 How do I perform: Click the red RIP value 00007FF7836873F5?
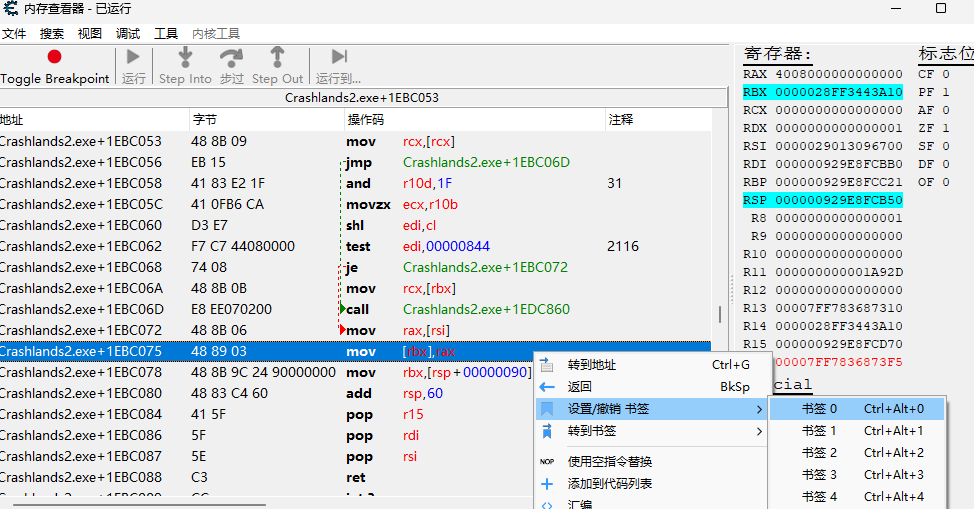pos(839,362)
